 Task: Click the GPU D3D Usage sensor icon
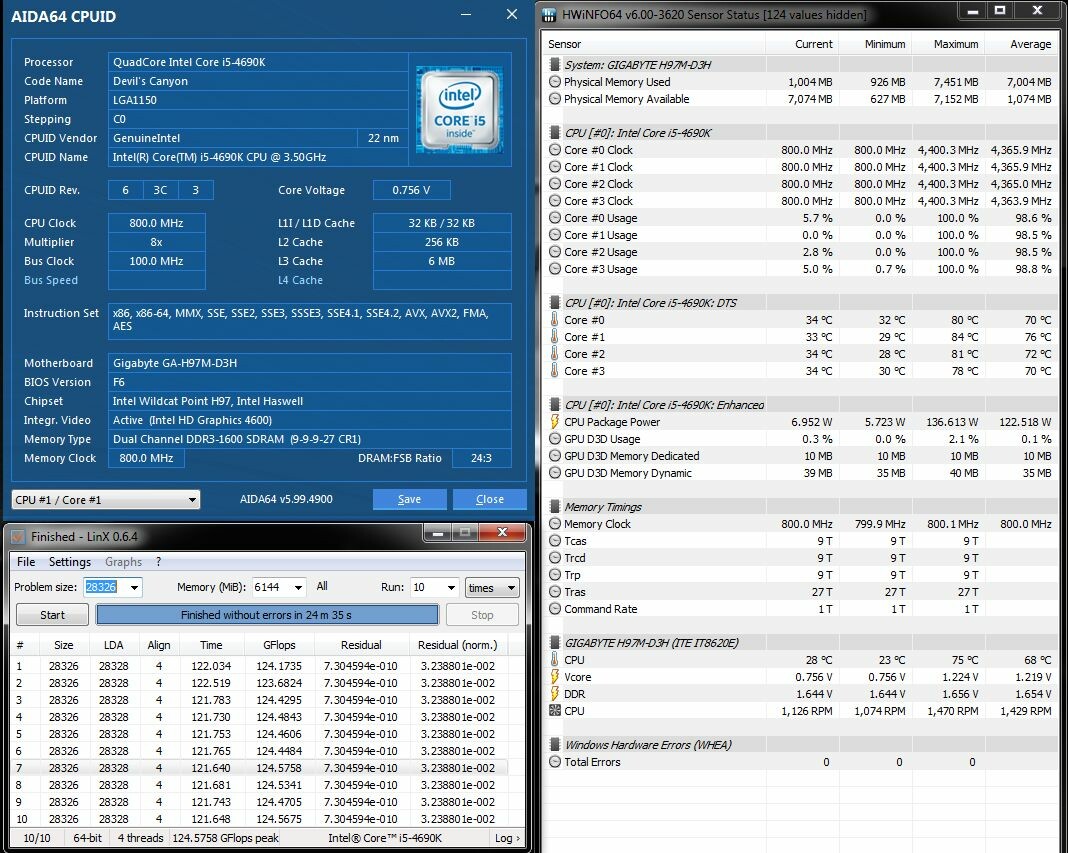click(554, 439)
